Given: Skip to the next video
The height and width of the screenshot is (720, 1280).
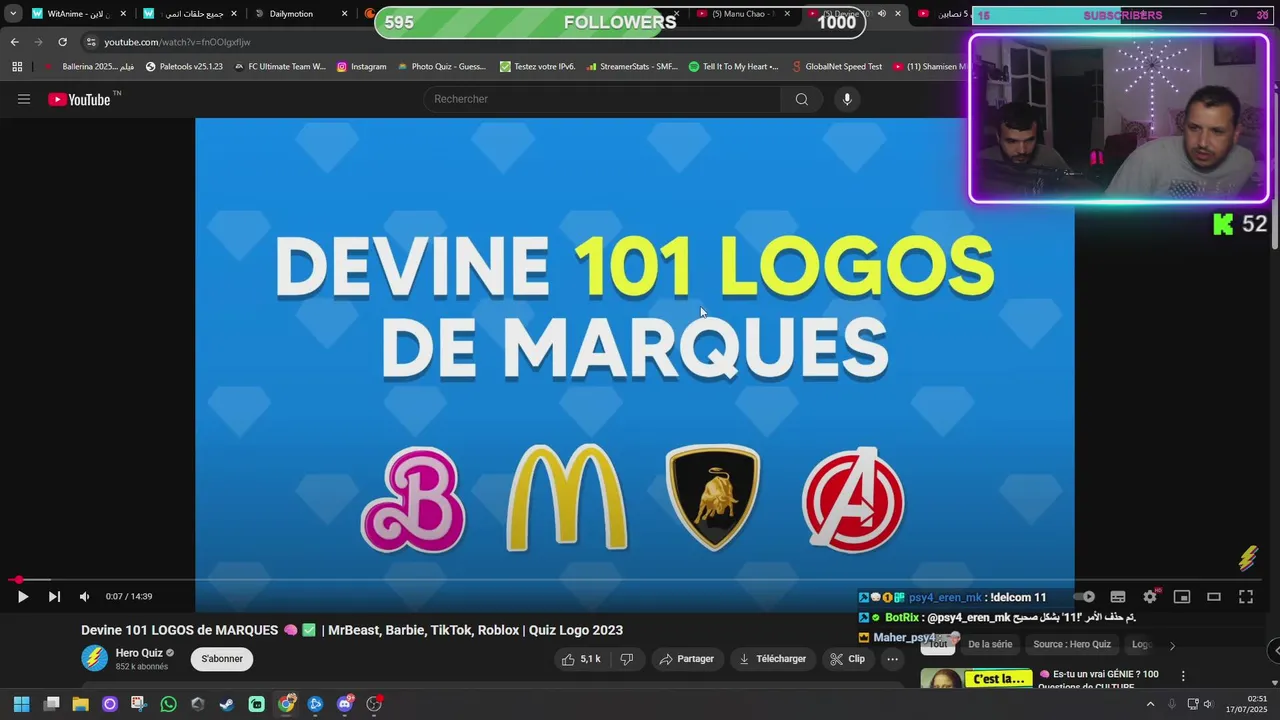Looking at the screenshot, I should (x=54, y=597).
